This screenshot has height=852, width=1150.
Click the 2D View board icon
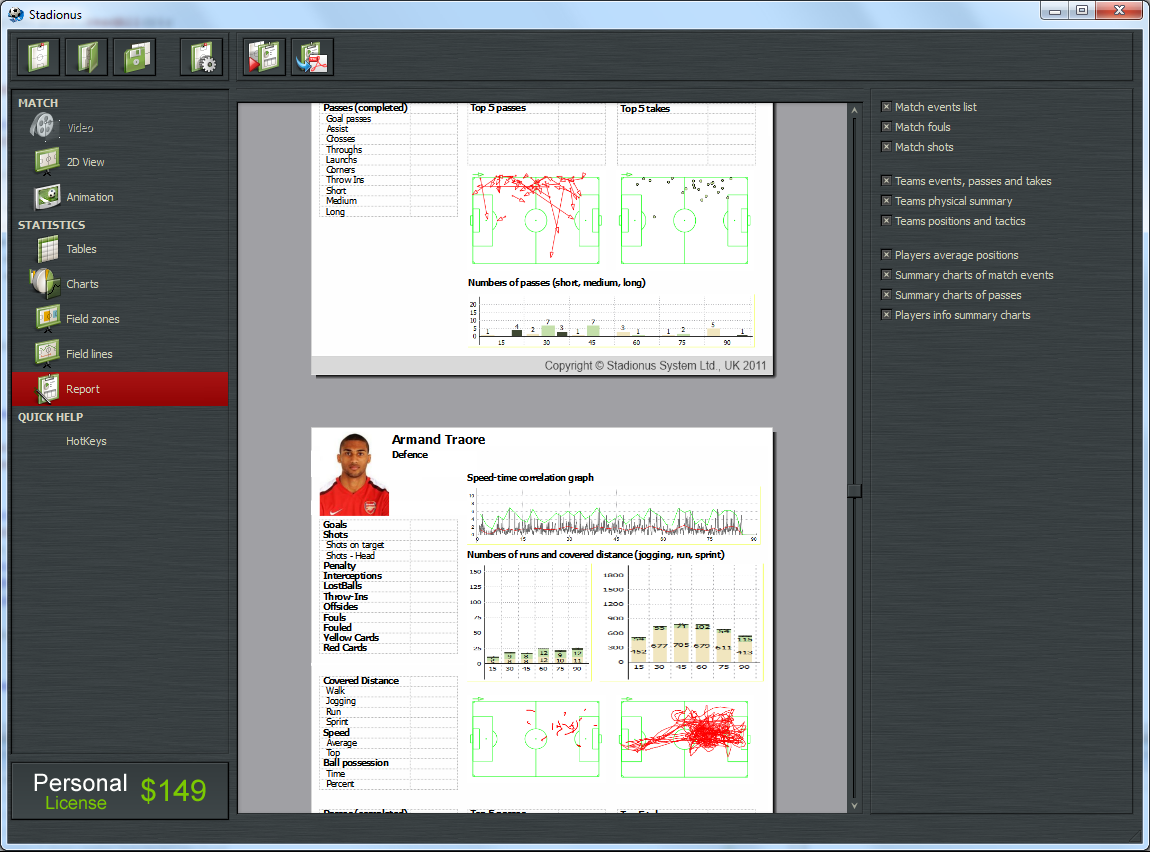pos(47,161)
